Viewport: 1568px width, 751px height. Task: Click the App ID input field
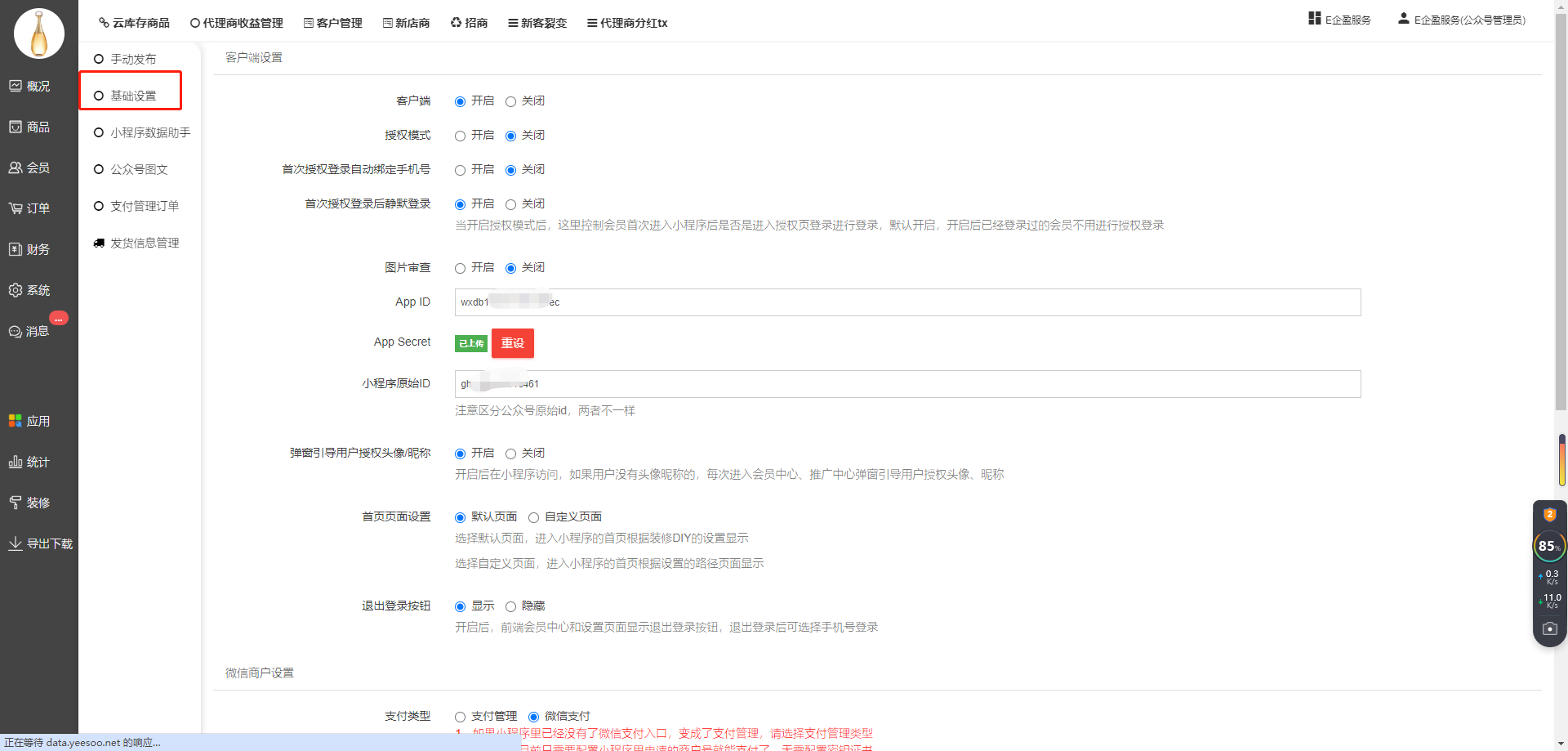906,302
